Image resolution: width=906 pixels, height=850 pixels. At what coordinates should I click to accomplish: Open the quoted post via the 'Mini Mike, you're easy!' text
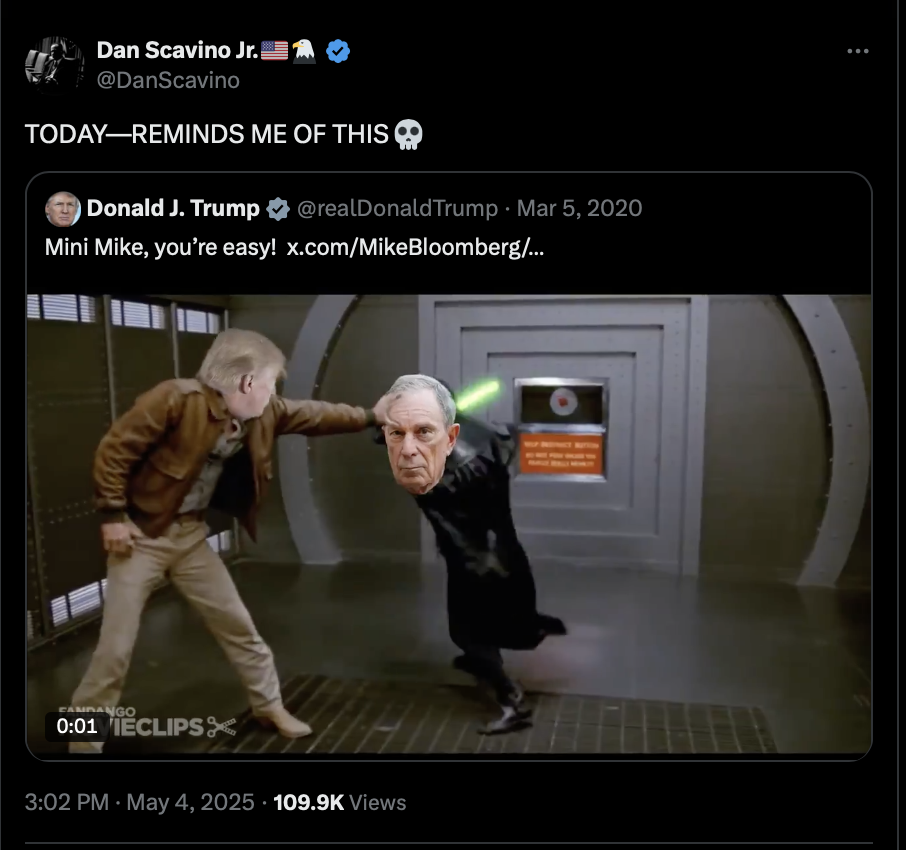click(161, 247)
